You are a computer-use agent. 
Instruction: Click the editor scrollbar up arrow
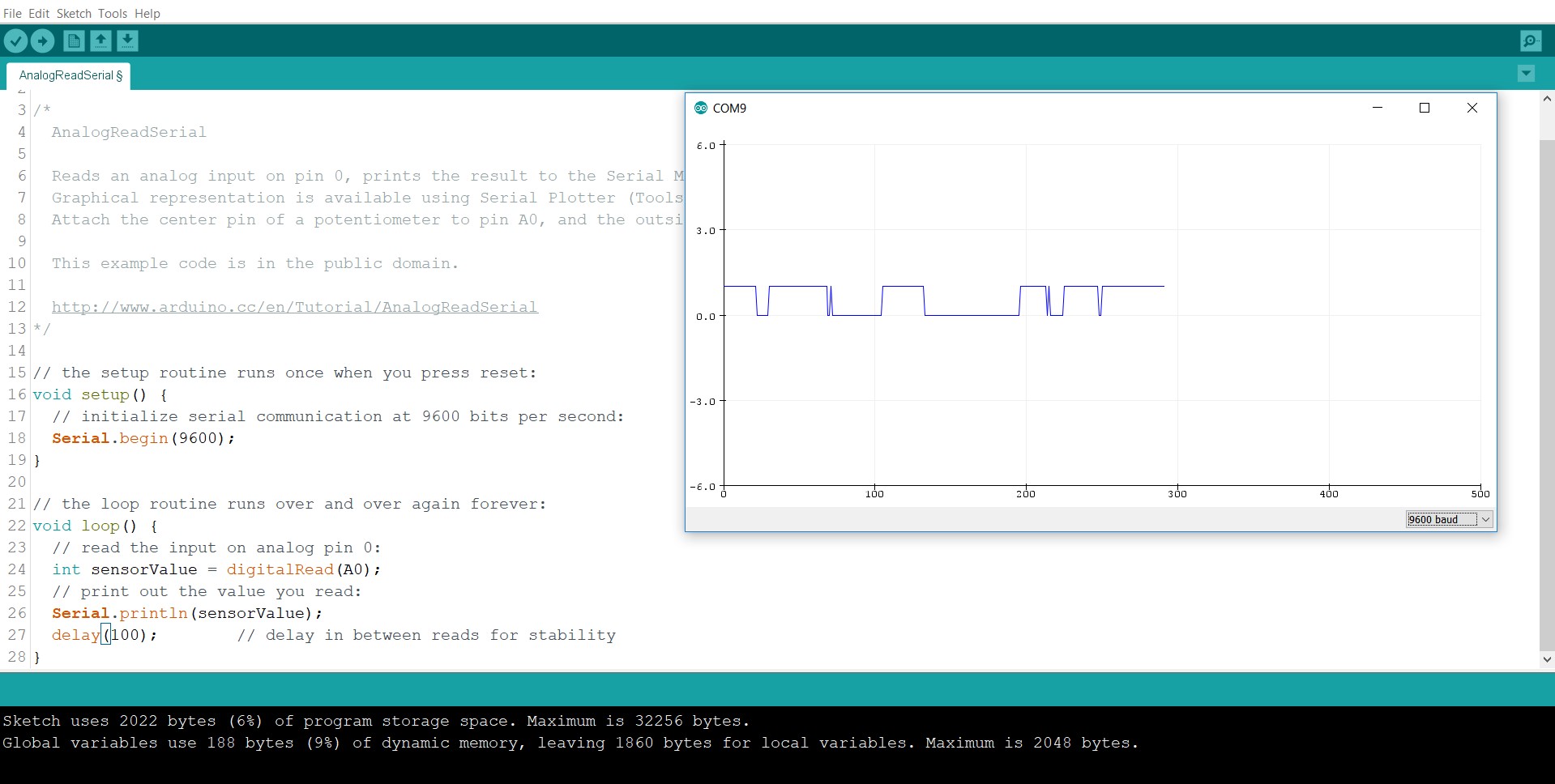coord(1547,99)
